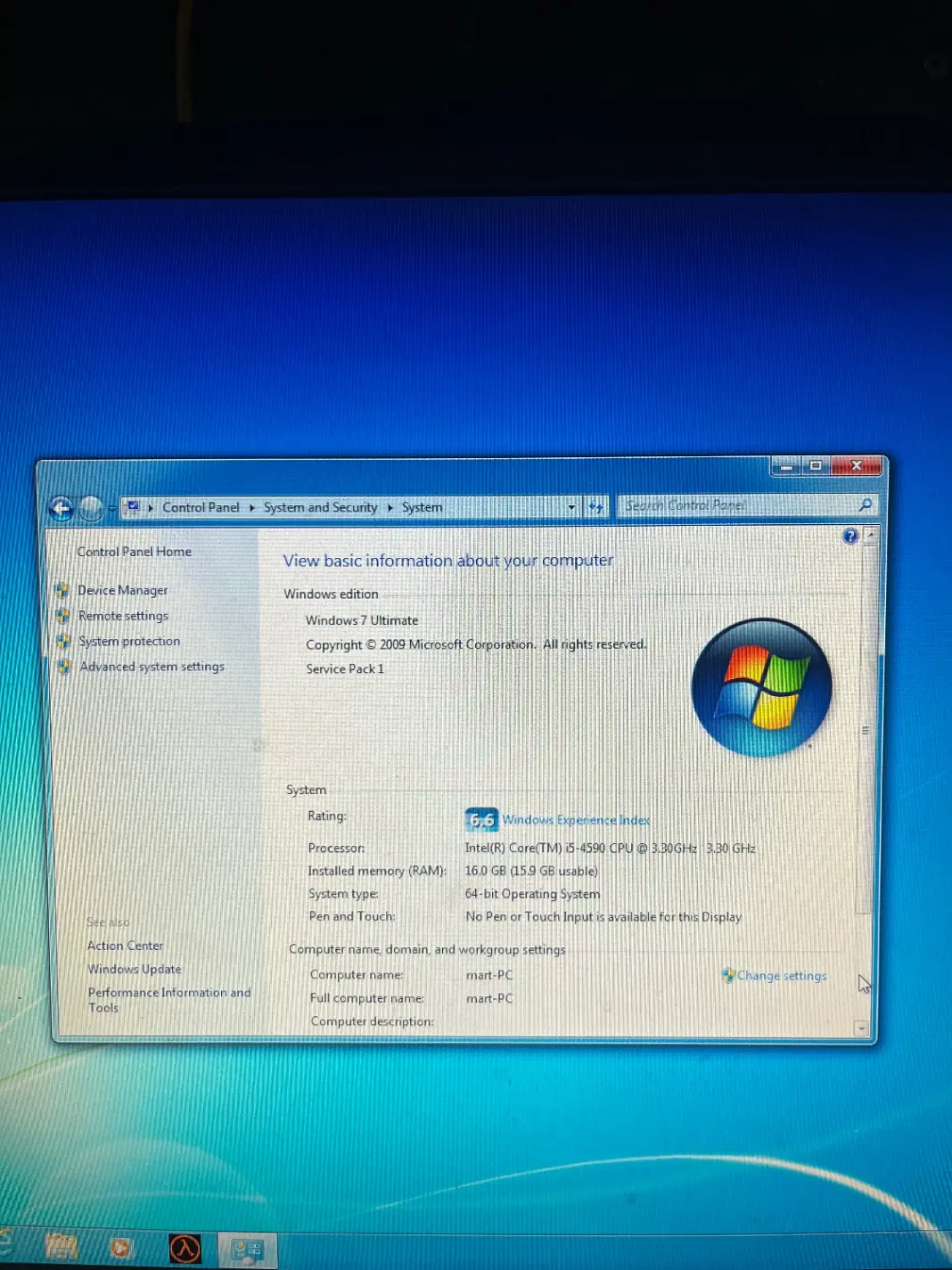
Task: Click 16.0 GB installed memory value
Action: [x=531, y=871]
